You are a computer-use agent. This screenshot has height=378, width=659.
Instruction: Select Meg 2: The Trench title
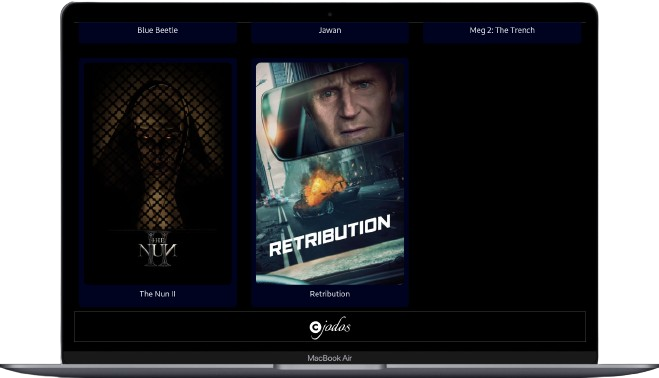click(502, 30)
